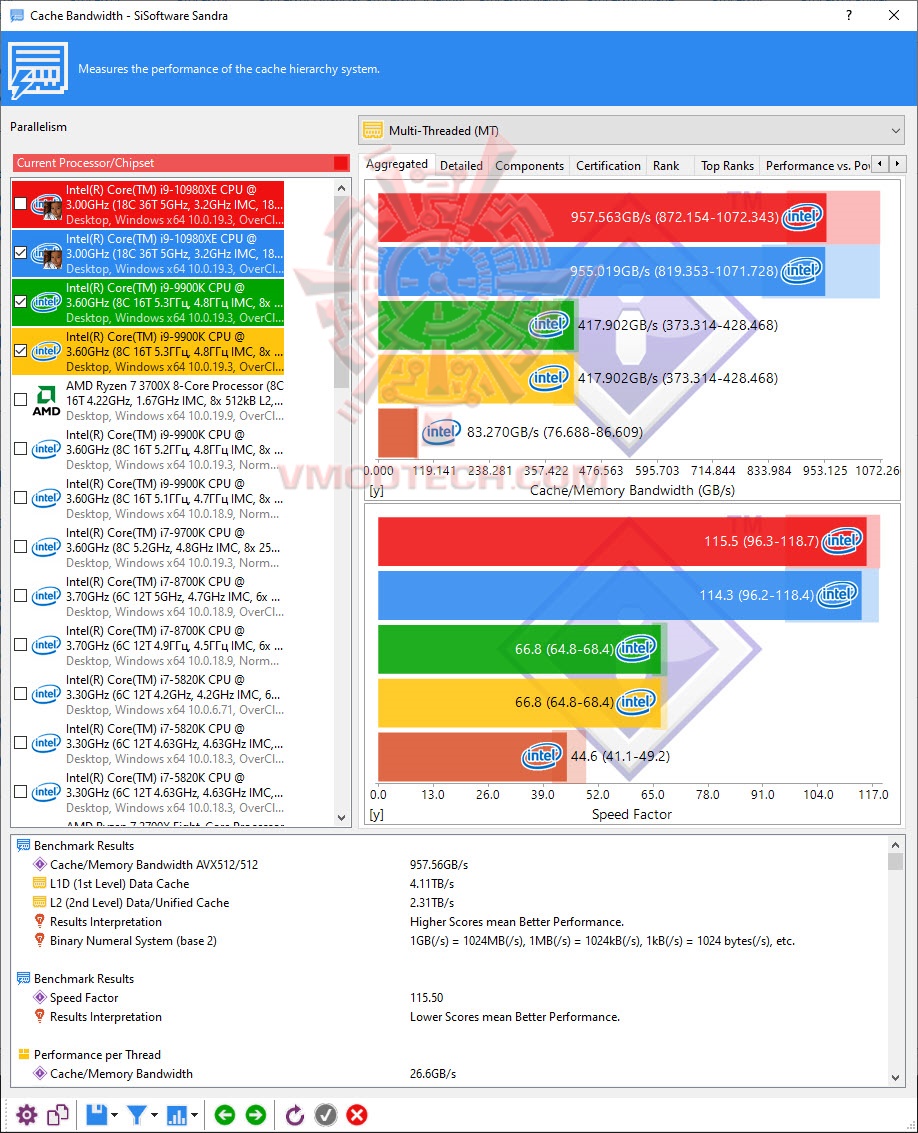Click the filter funnel icon
The height and width of the screenshot is (1133, 918).
[137, 1115]
